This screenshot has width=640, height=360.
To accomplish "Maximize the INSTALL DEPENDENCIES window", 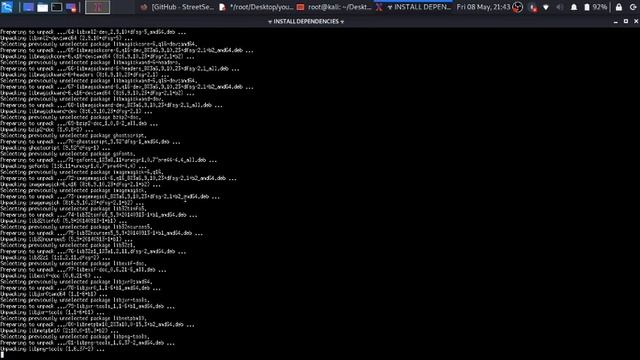I will click(x=626, y=21).
